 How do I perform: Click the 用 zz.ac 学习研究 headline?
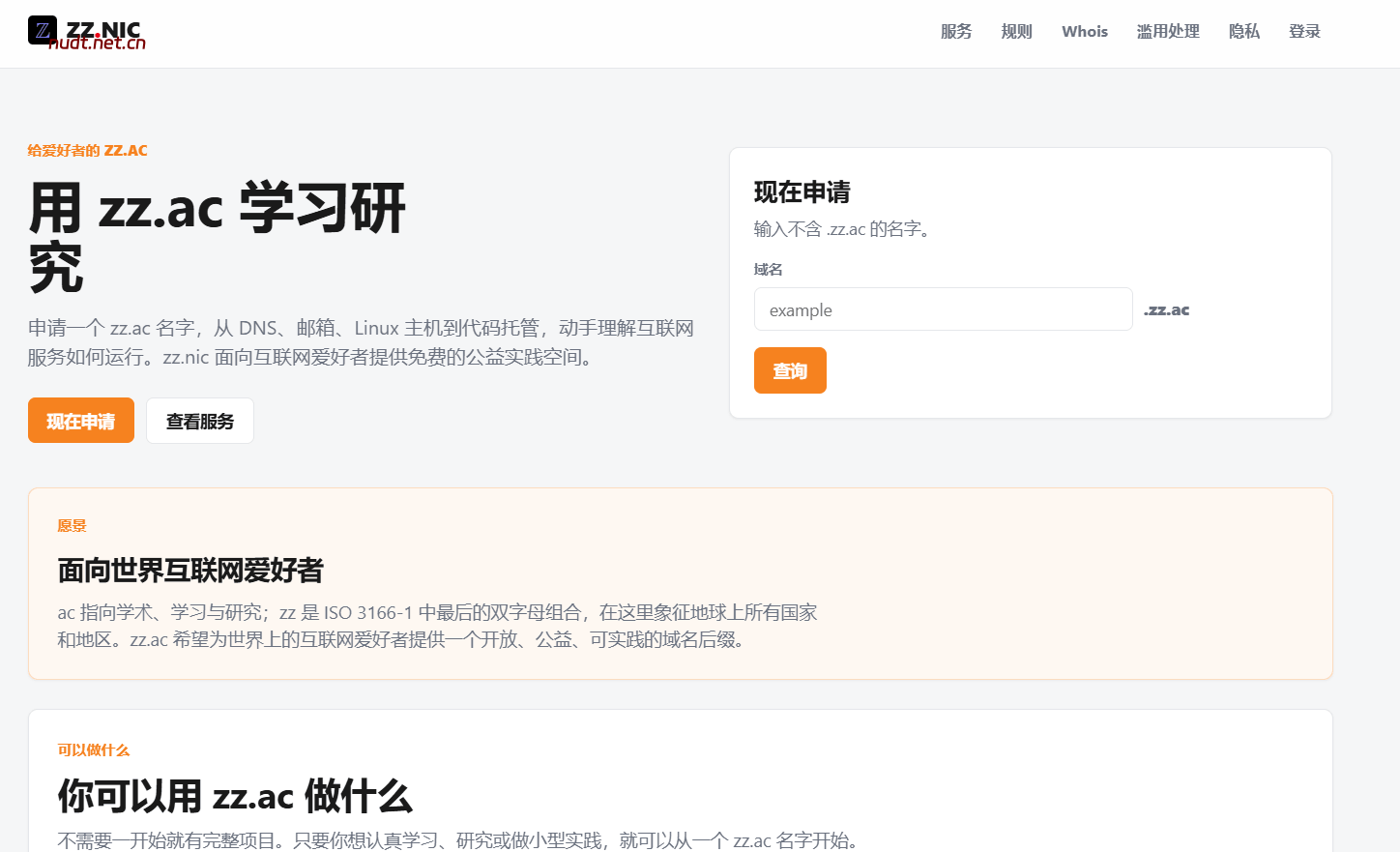[x=217, y=236]
